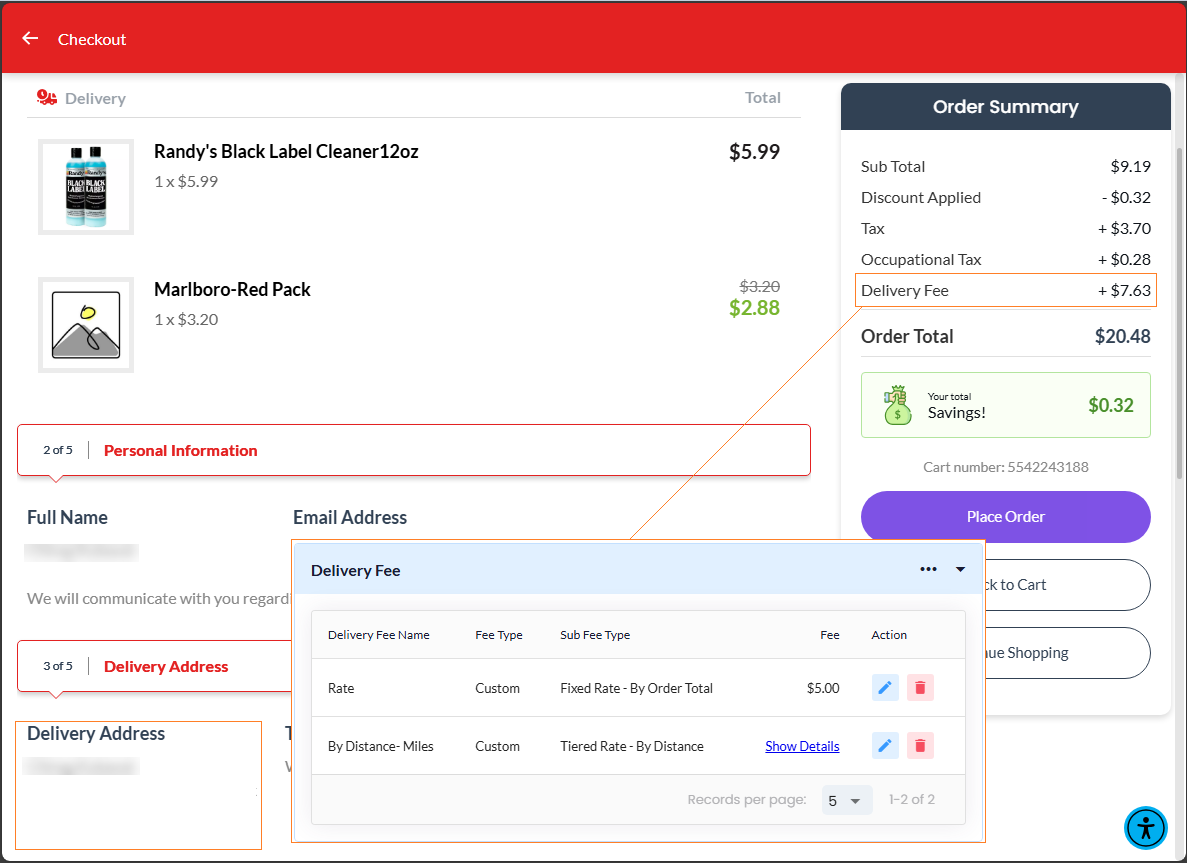
Task: Click the savings money bag icon
Action: pos(897,405)
